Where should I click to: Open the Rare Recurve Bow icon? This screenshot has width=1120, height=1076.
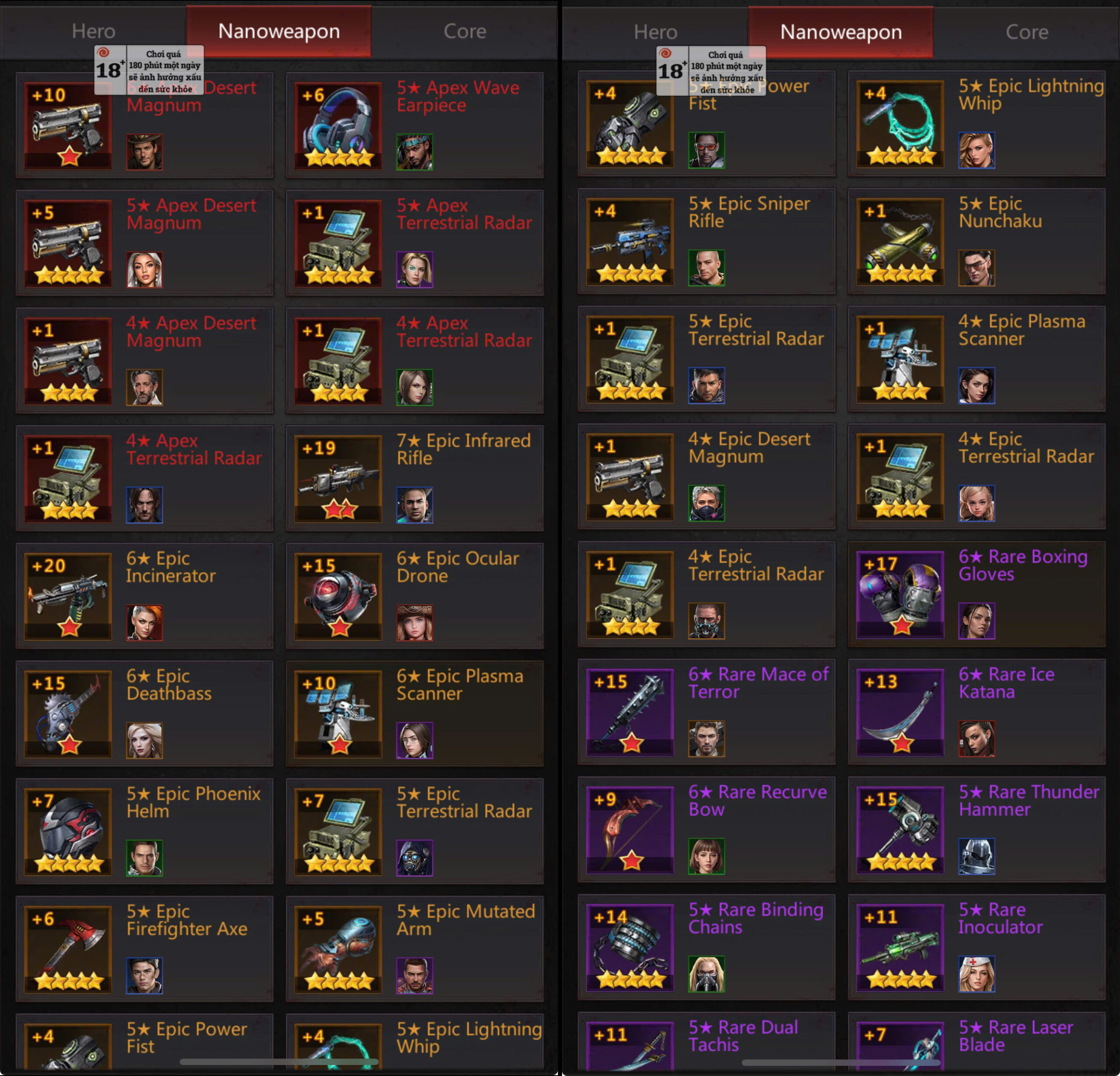[630, 830]
